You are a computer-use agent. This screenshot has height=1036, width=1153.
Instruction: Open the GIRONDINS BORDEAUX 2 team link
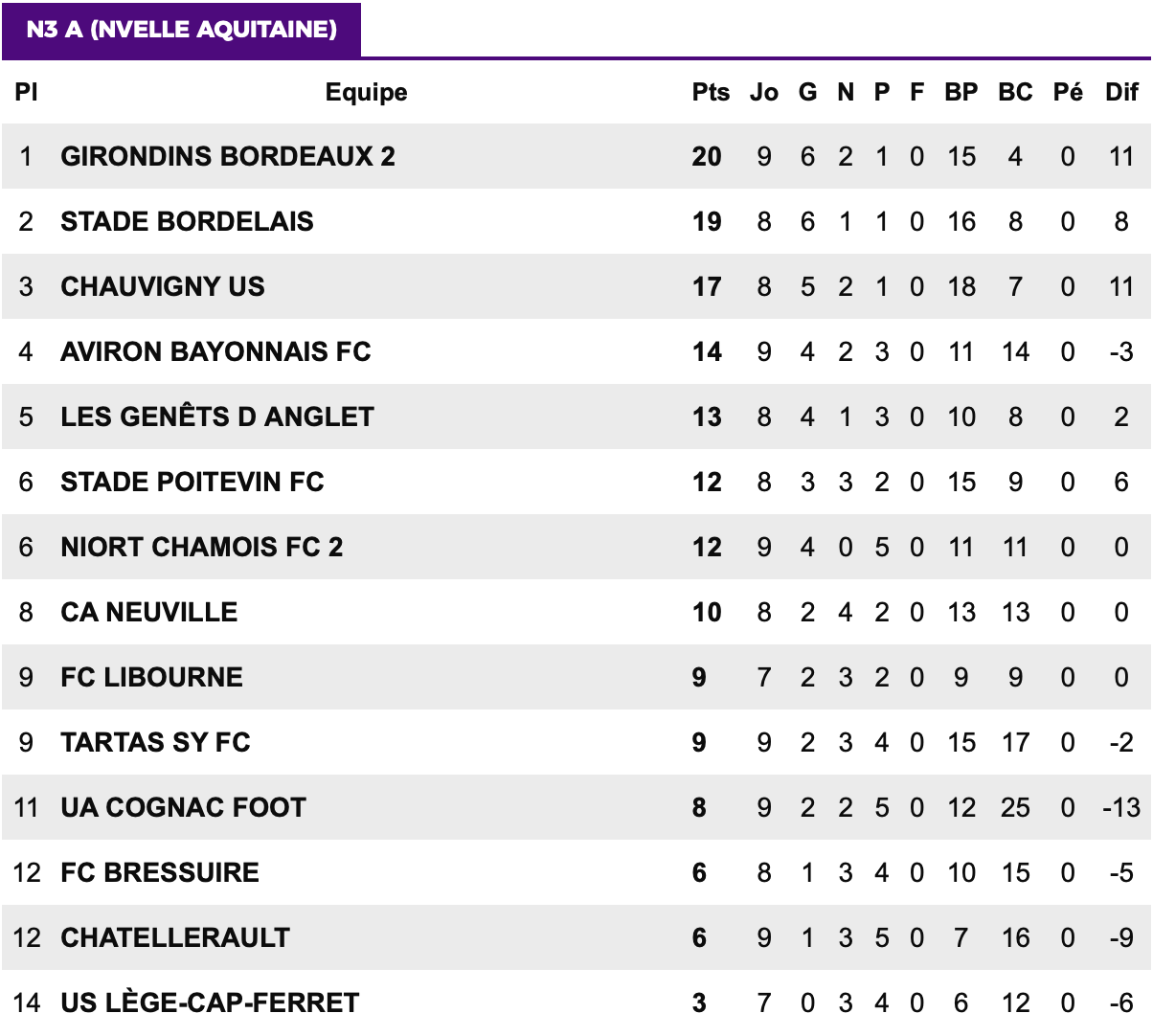click(228, 156)
